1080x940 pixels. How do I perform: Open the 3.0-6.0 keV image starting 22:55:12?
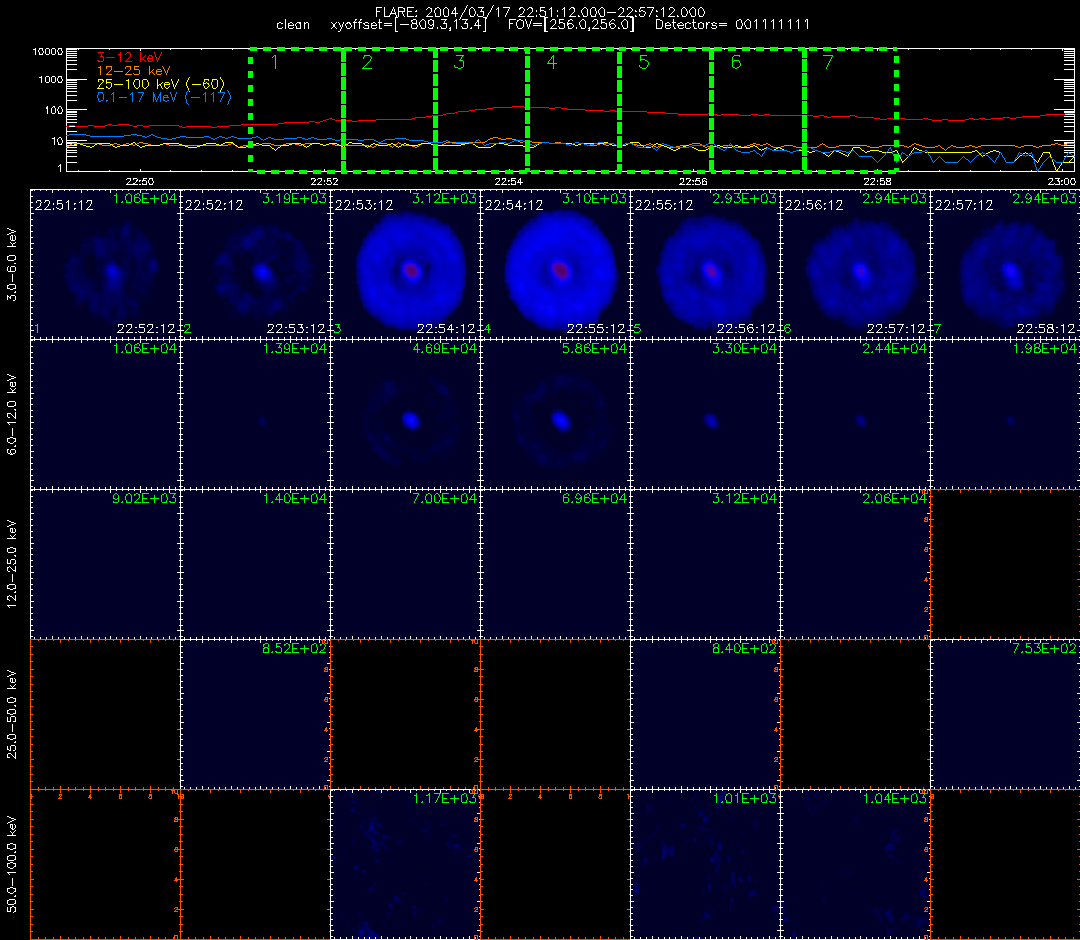705,264
